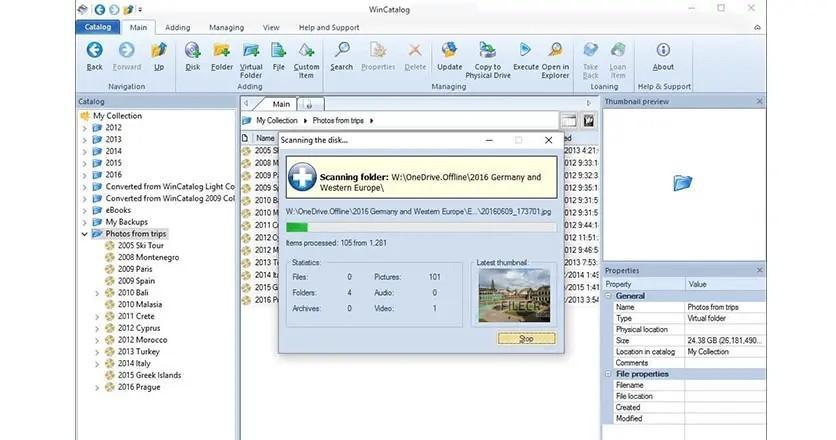Click quick access back arrow in title bar
Screen dimensions: 836x440
(99, 10)
